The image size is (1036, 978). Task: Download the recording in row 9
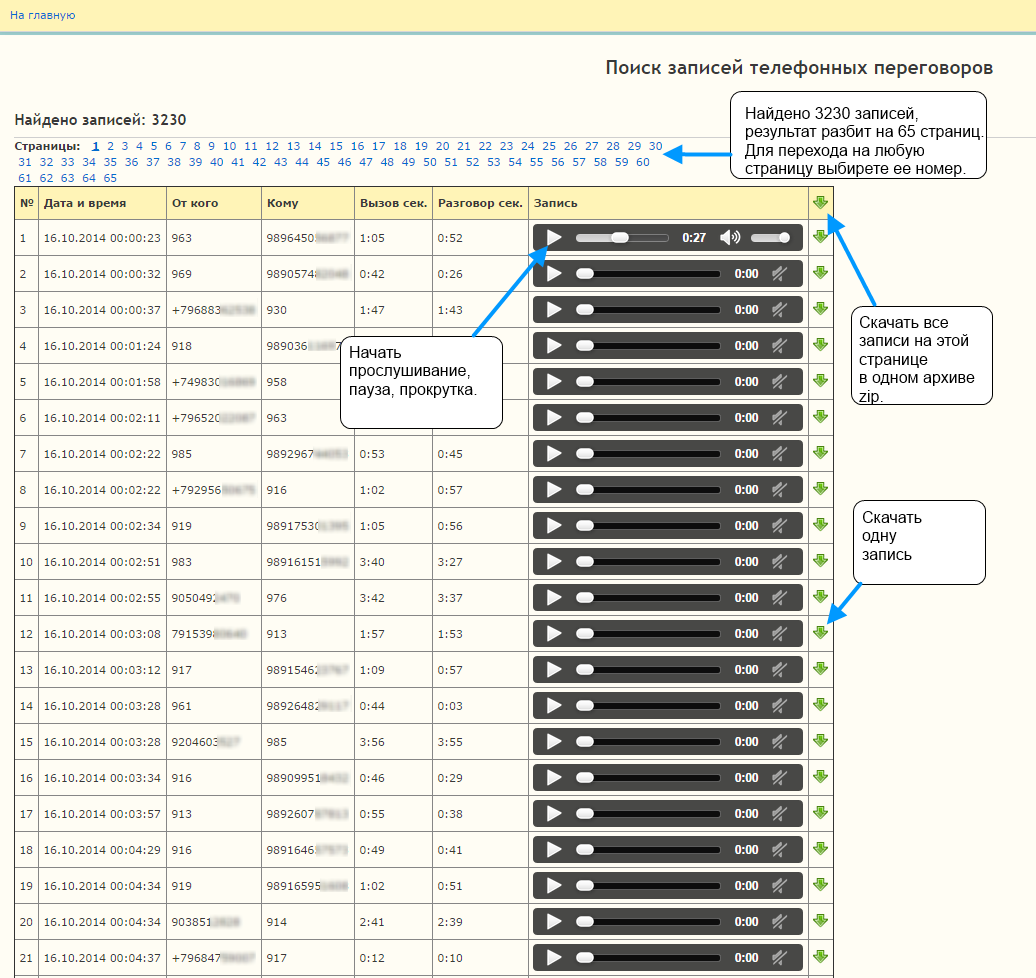coord(821,525)
